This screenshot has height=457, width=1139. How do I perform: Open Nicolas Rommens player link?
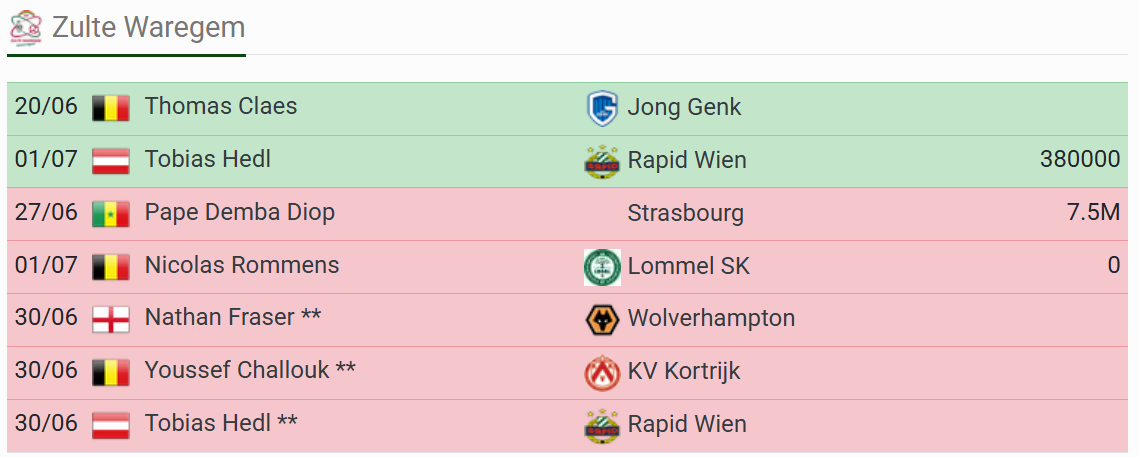coord(242,264)
